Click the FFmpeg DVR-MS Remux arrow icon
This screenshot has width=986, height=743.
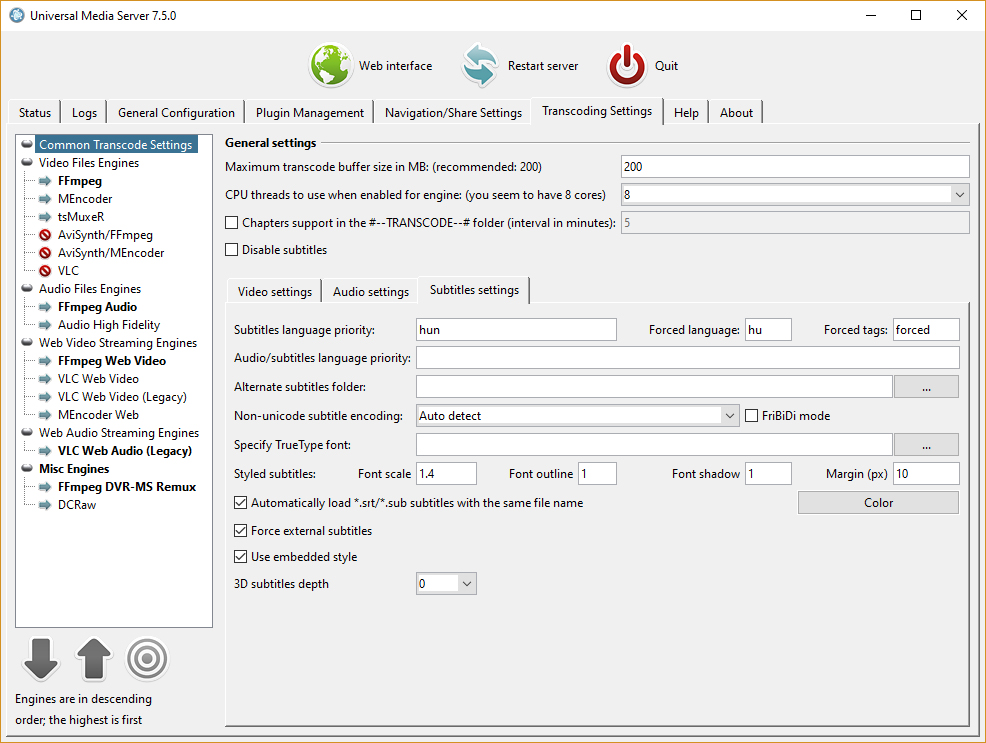pyautogui.click(x=45, y=487)
